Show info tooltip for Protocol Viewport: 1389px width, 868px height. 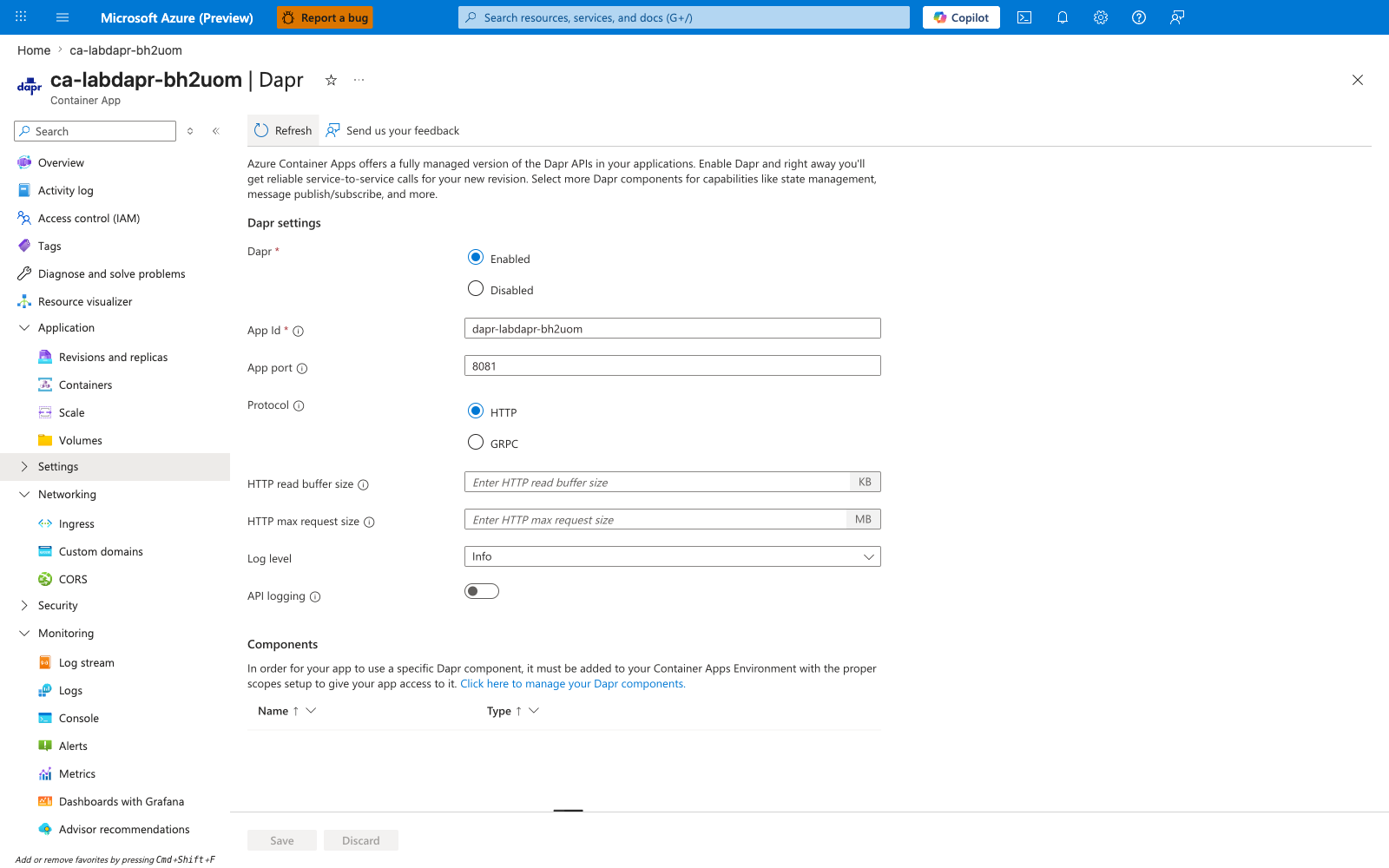tap(299, 405)
